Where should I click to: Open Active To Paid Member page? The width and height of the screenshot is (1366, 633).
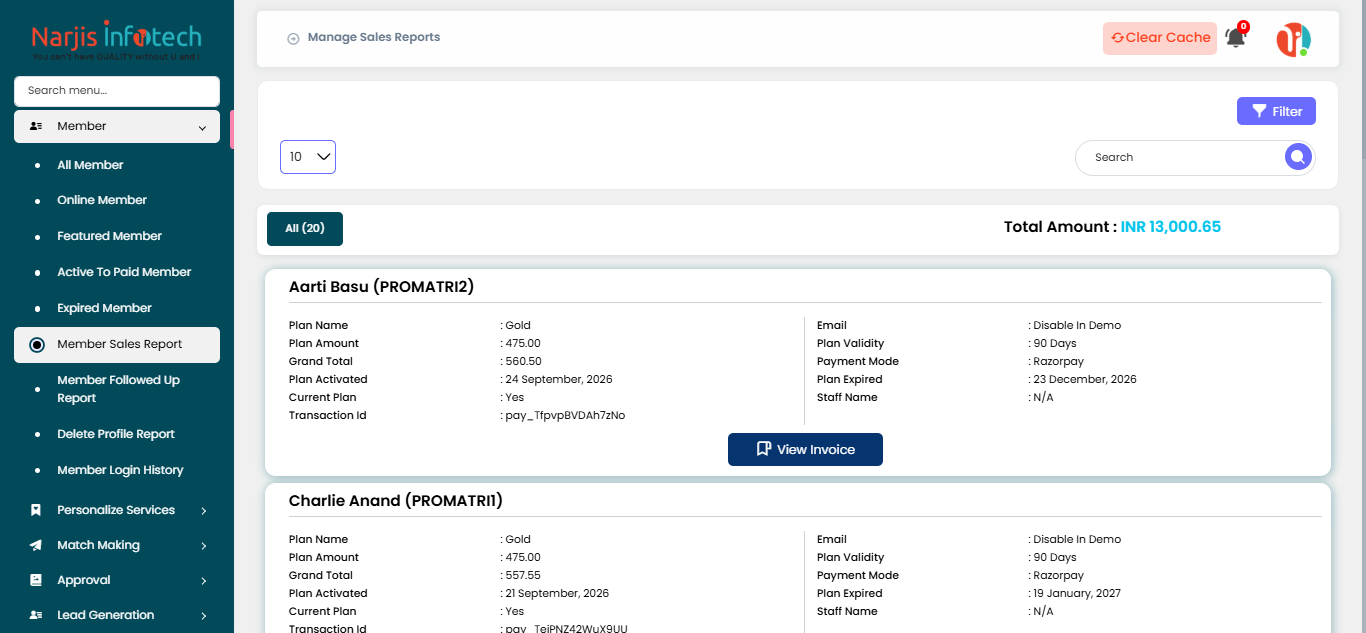[124, 272]
